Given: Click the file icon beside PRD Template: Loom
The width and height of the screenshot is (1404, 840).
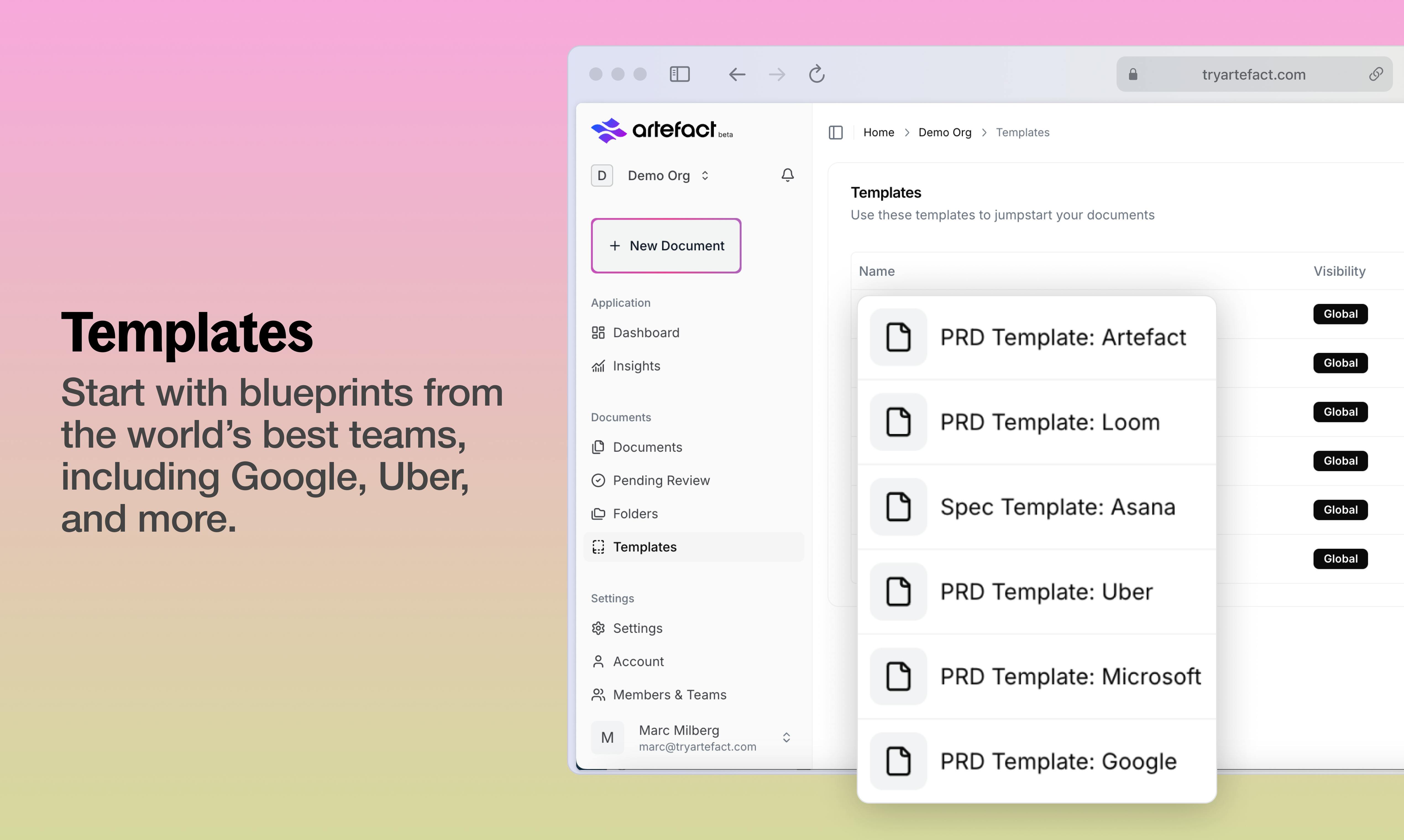Looking at the screenshot, I should click(899, 422).
